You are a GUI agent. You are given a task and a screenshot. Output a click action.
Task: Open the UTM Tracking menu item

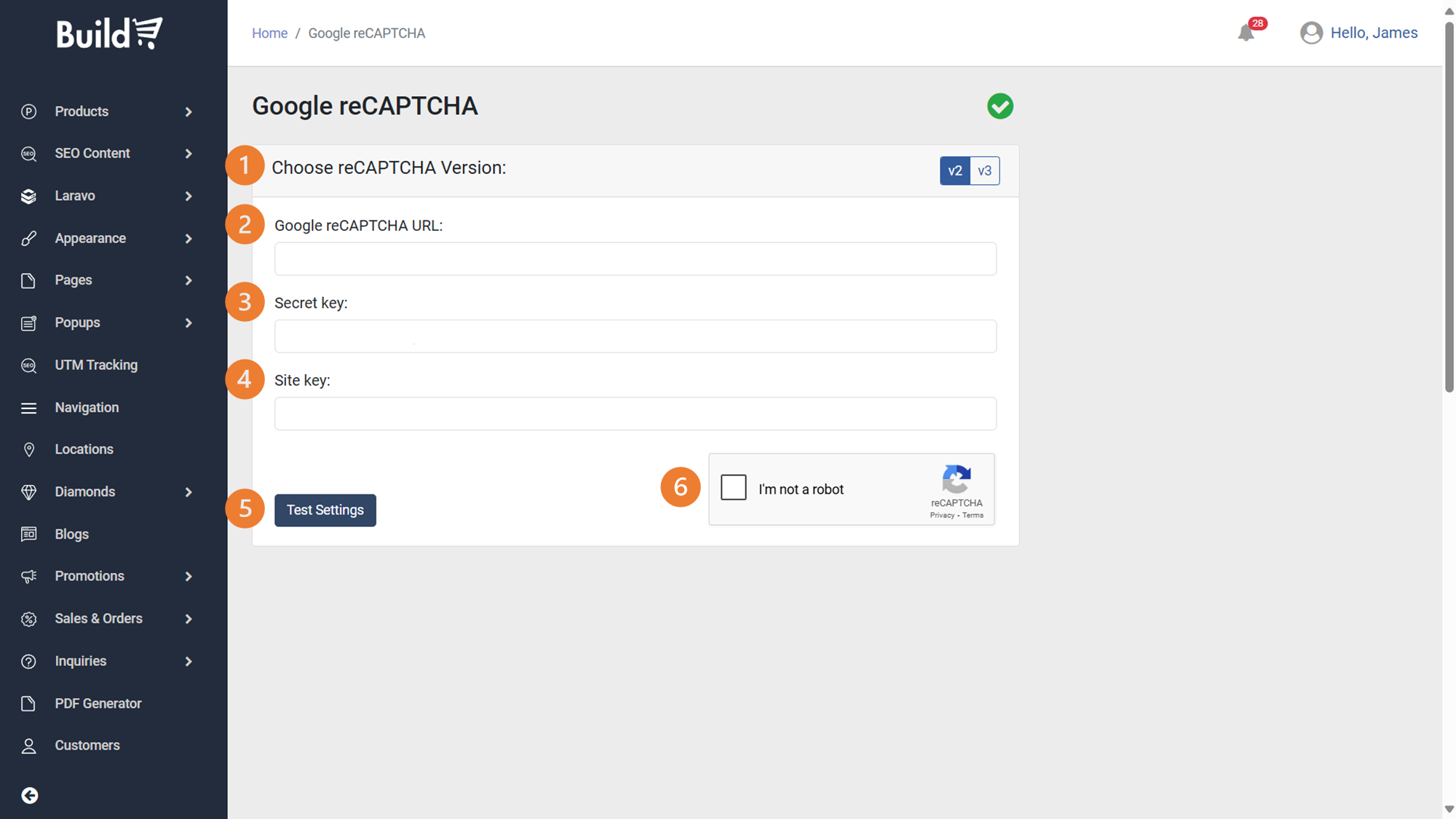96,365
